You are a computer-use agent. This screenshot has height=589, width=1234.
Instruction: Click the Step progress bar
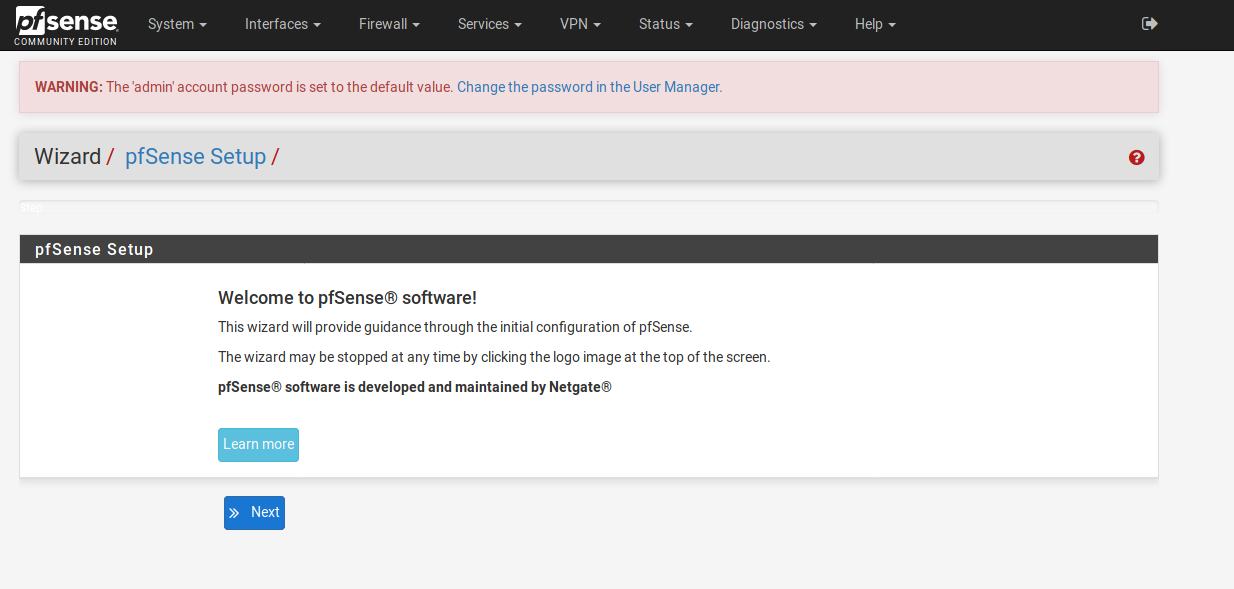[x=588, y=207]
